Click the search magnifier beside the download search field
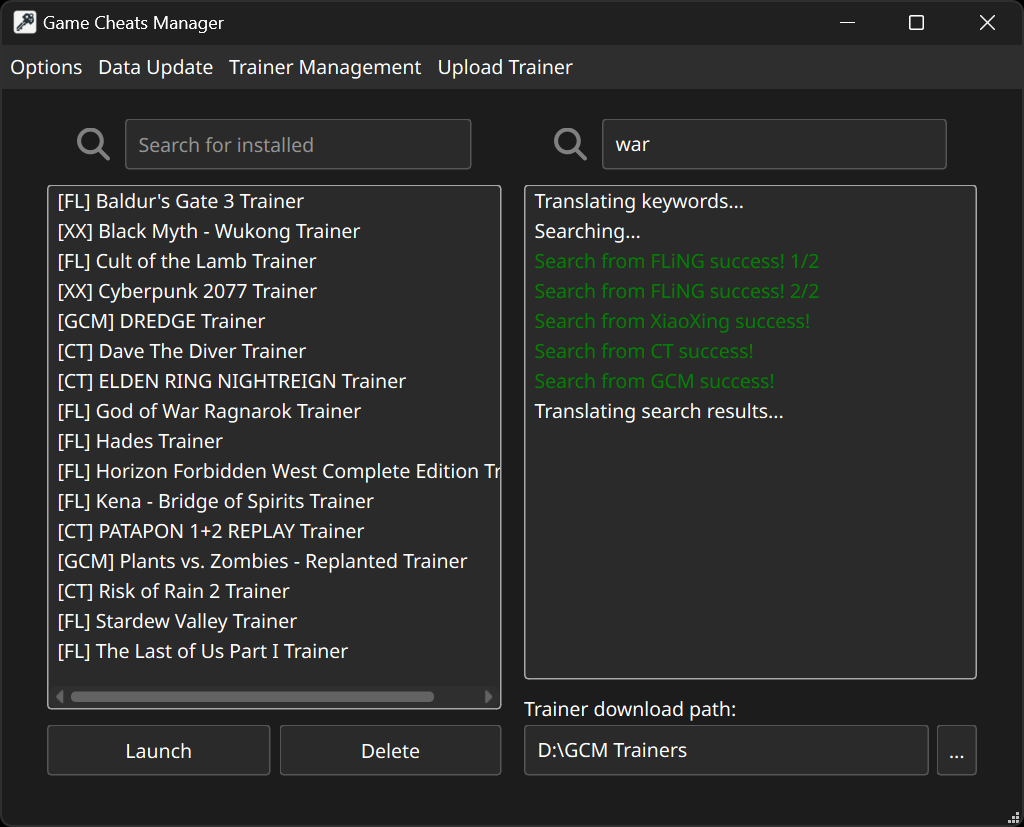This screenshot has width=1024, height=827. pos(569,143)
